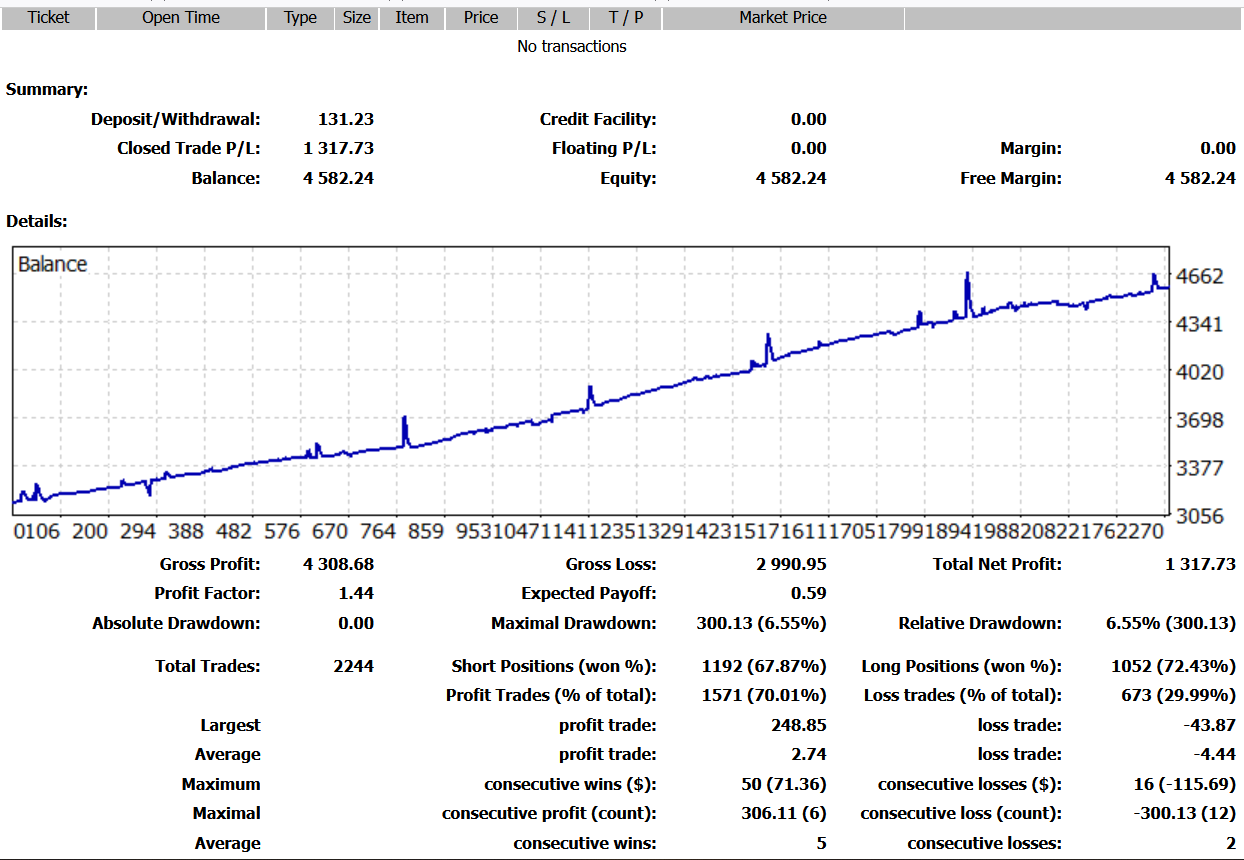The image size is (1244, 860).
Task: Click the Credit Facility label
Action: point(598,119)
